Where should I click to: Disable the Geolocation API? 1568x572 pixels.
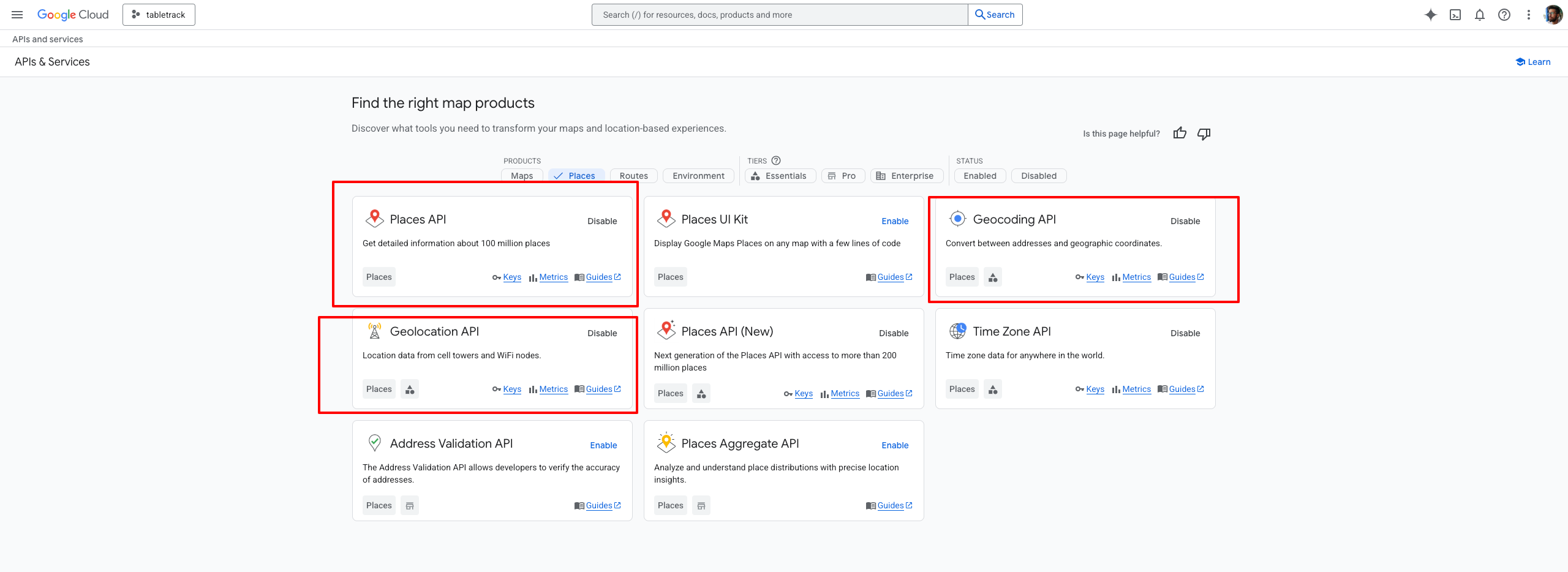pos(602,333)
